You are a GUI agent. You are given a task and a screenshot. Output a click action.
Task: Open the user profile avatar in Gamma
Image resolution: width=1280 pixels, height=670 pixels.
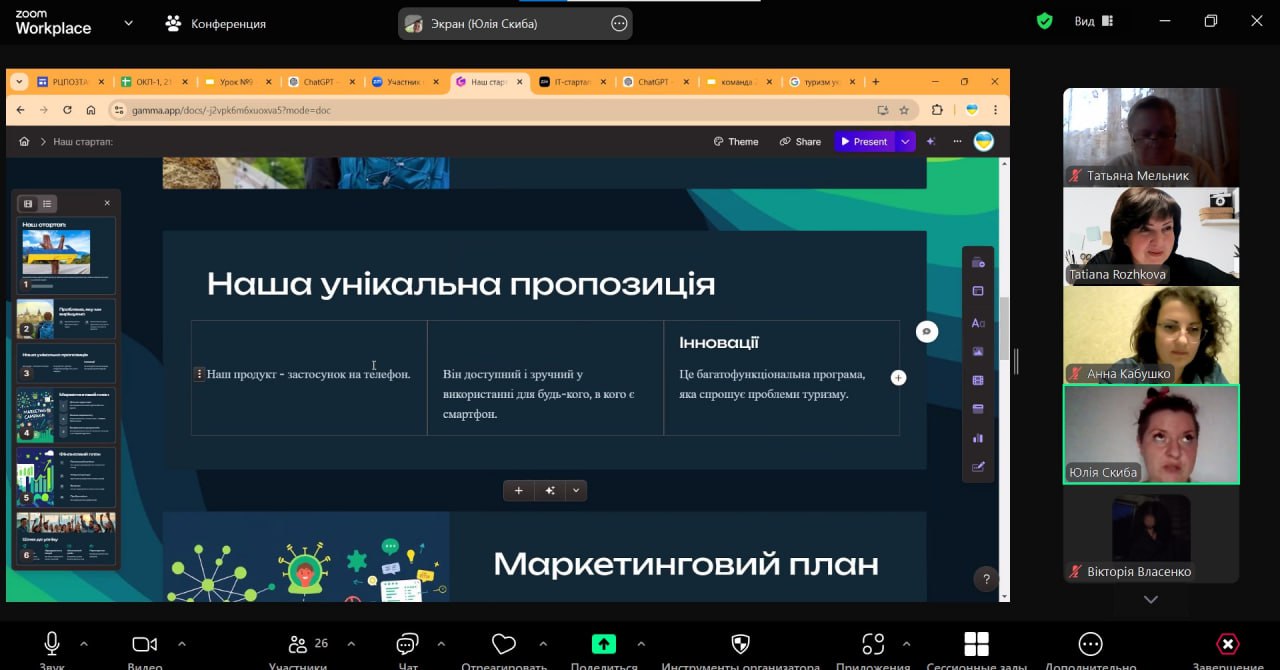(983, 142)
